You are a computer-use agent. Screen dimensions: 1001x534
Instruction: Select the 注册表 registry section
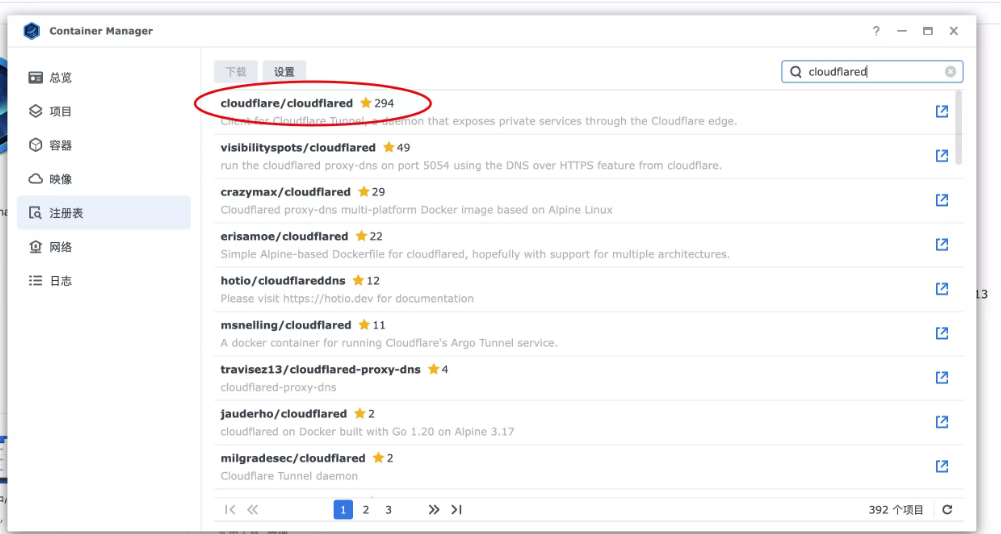click(x=104, y=213)
